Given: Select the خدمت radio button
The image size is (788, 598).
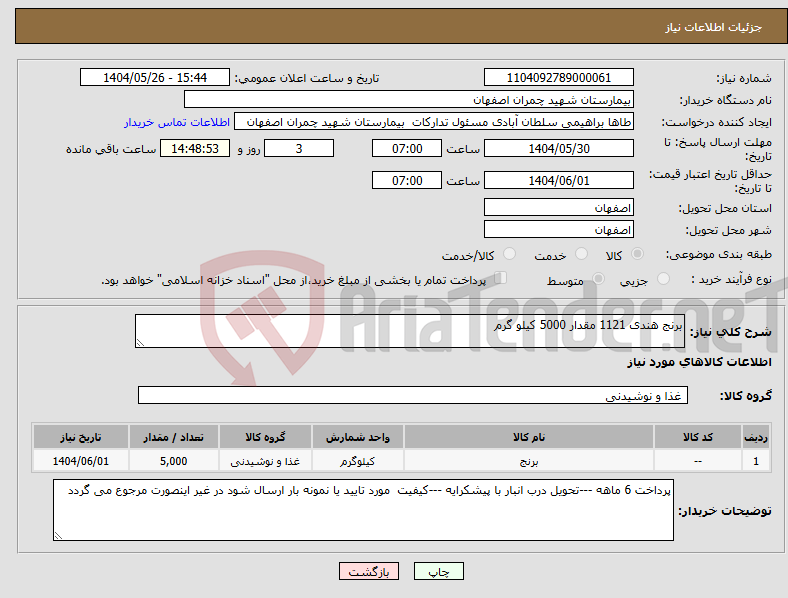Looking at the screenshot, I should [x=581, y=254].
